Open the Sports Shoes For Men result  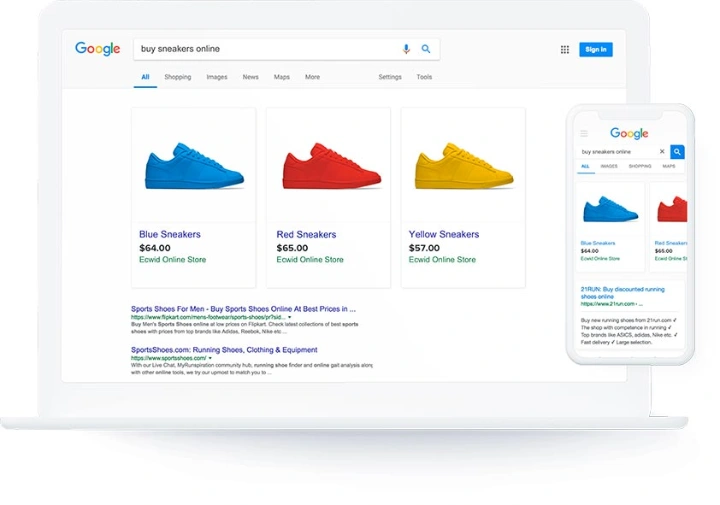(x=243, y=309)
